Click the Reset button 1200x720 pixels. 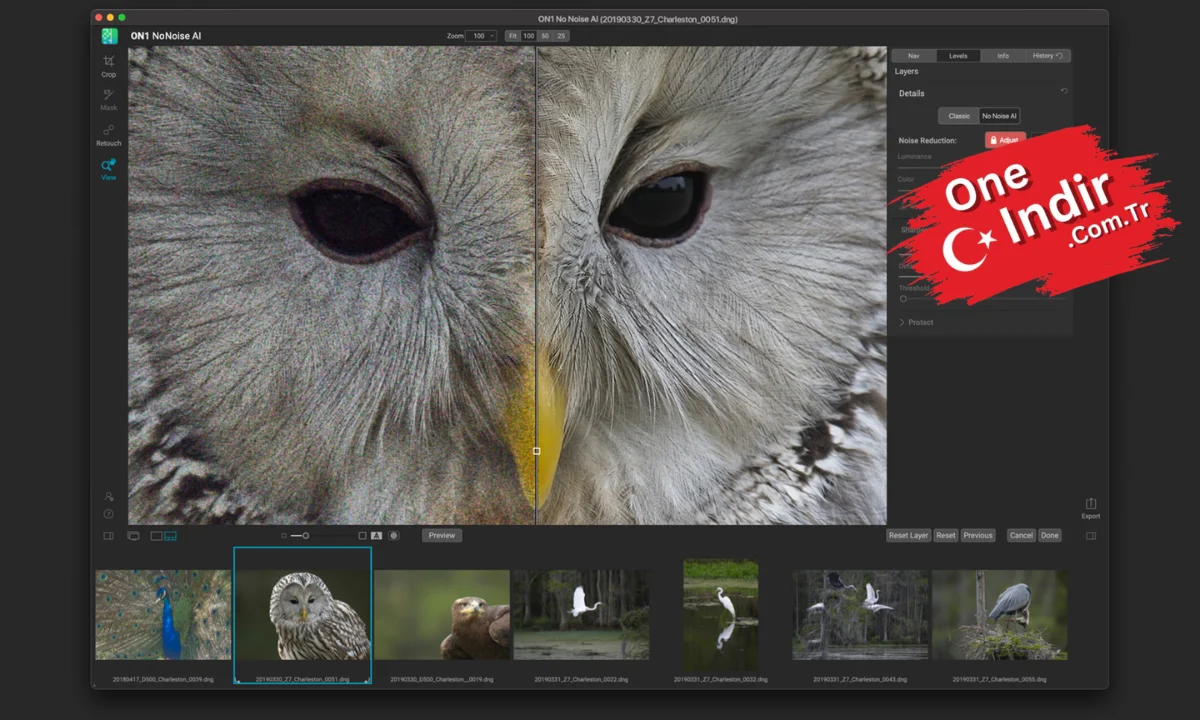(946, 536)
